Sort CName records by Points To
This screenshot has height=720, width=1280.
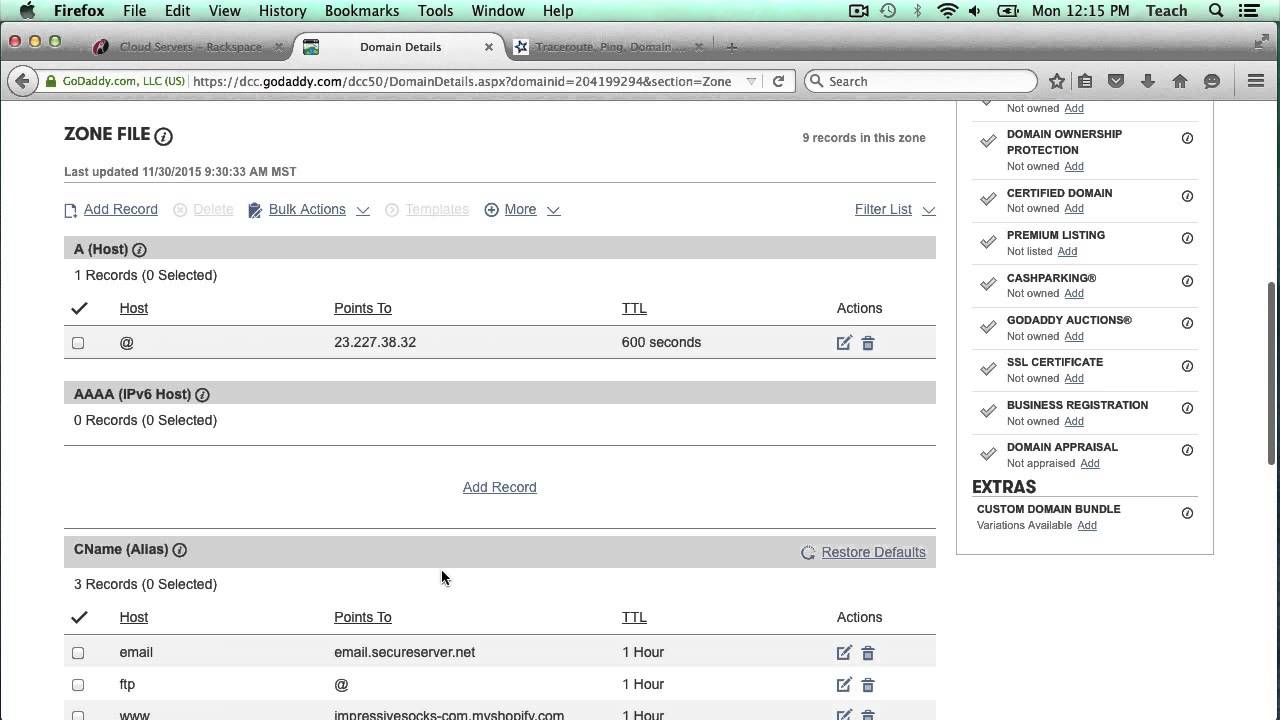[363, 617]
